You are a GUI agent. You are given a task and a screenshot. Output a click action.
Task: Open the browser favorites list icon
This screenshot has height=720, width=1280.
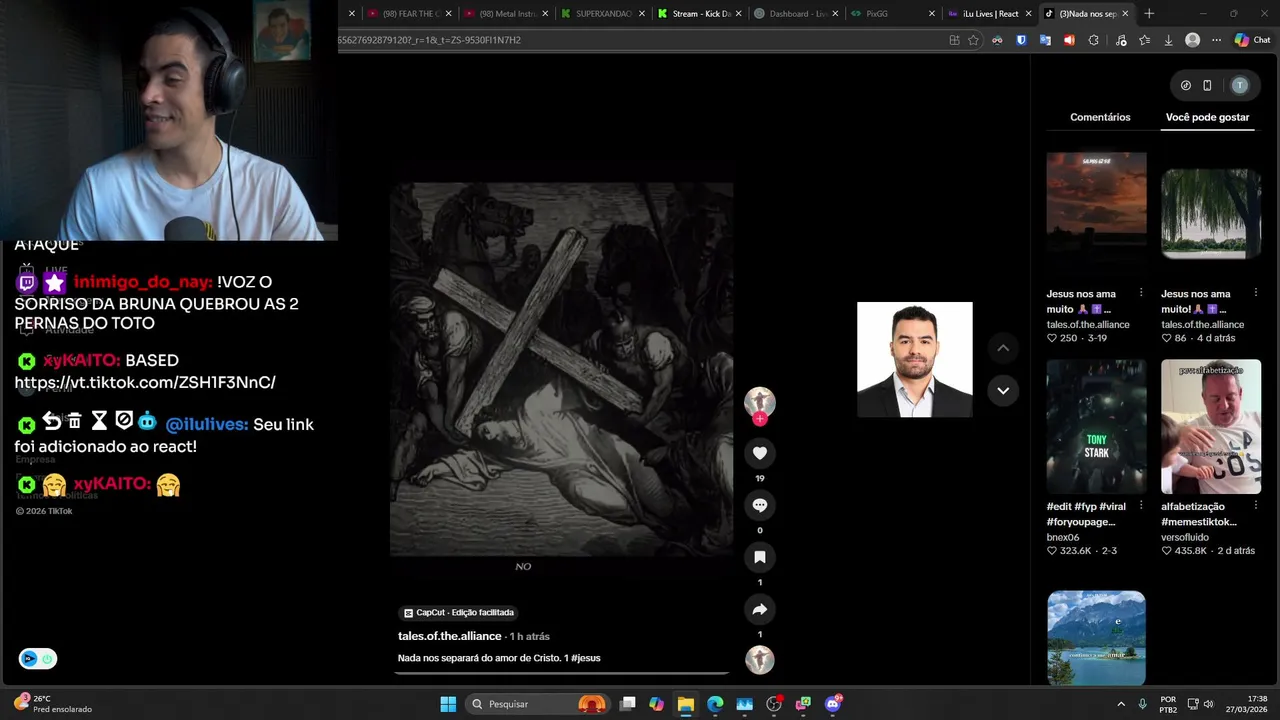pos(1144,40)
